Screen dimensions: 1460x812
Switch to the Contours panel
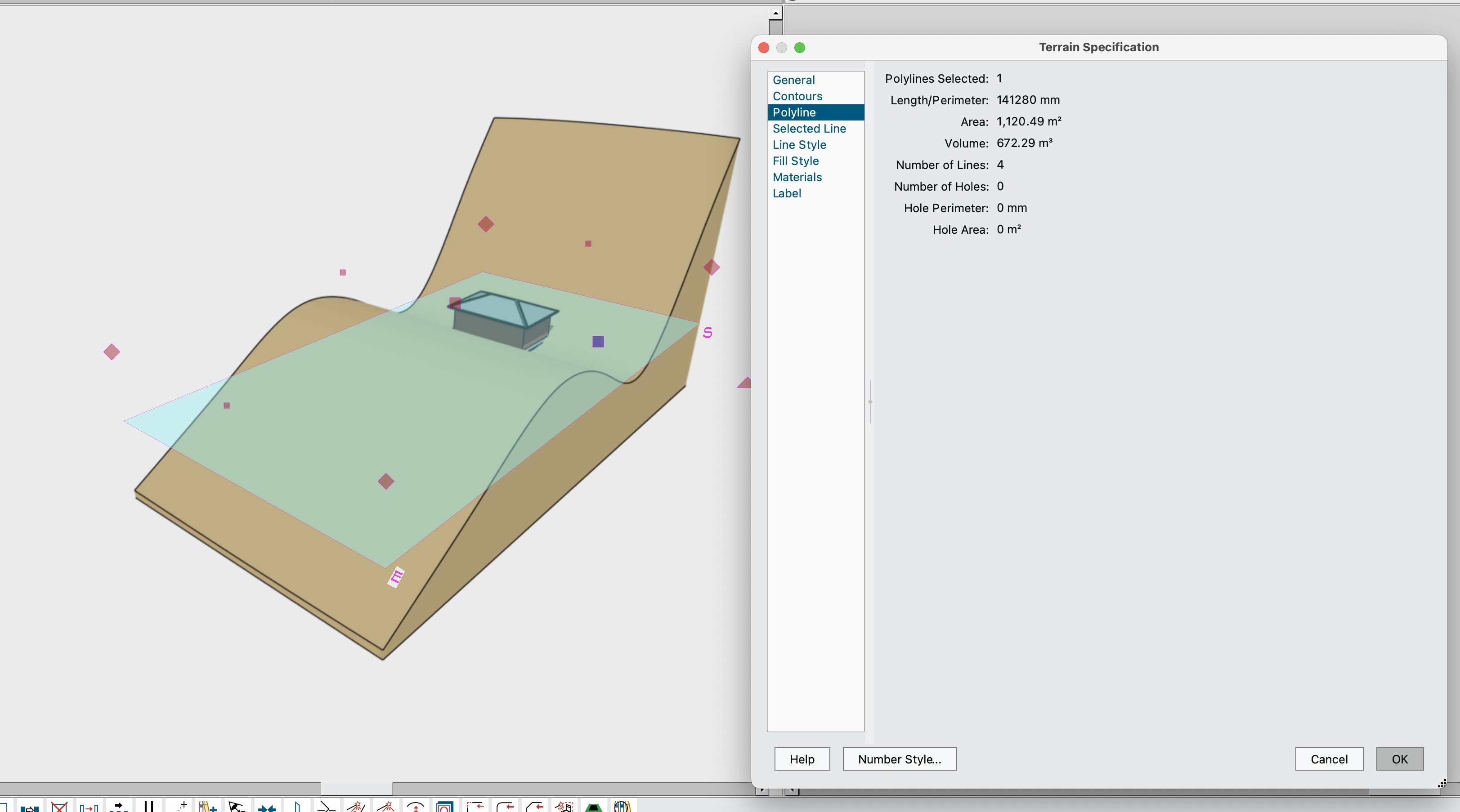click(x=797, y=96)
